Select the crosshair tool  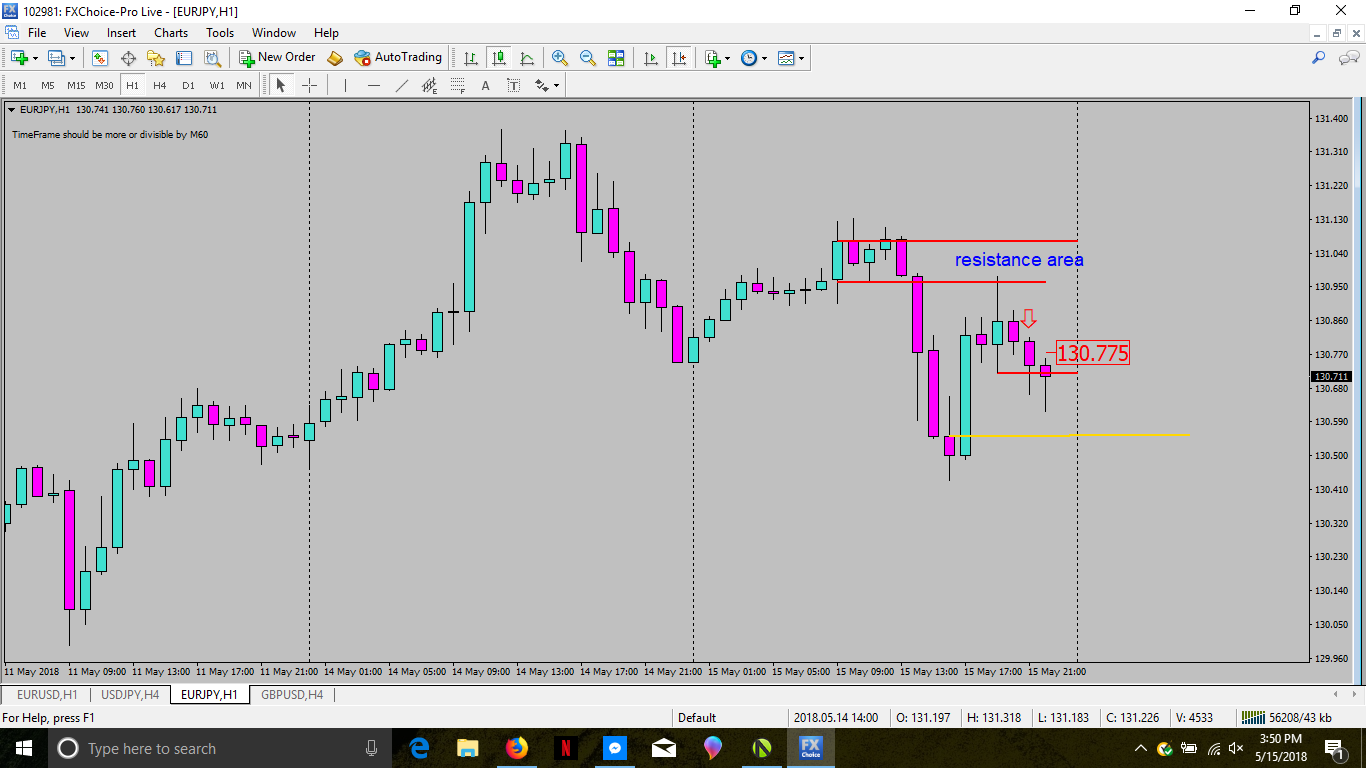(x=309, y=86)
